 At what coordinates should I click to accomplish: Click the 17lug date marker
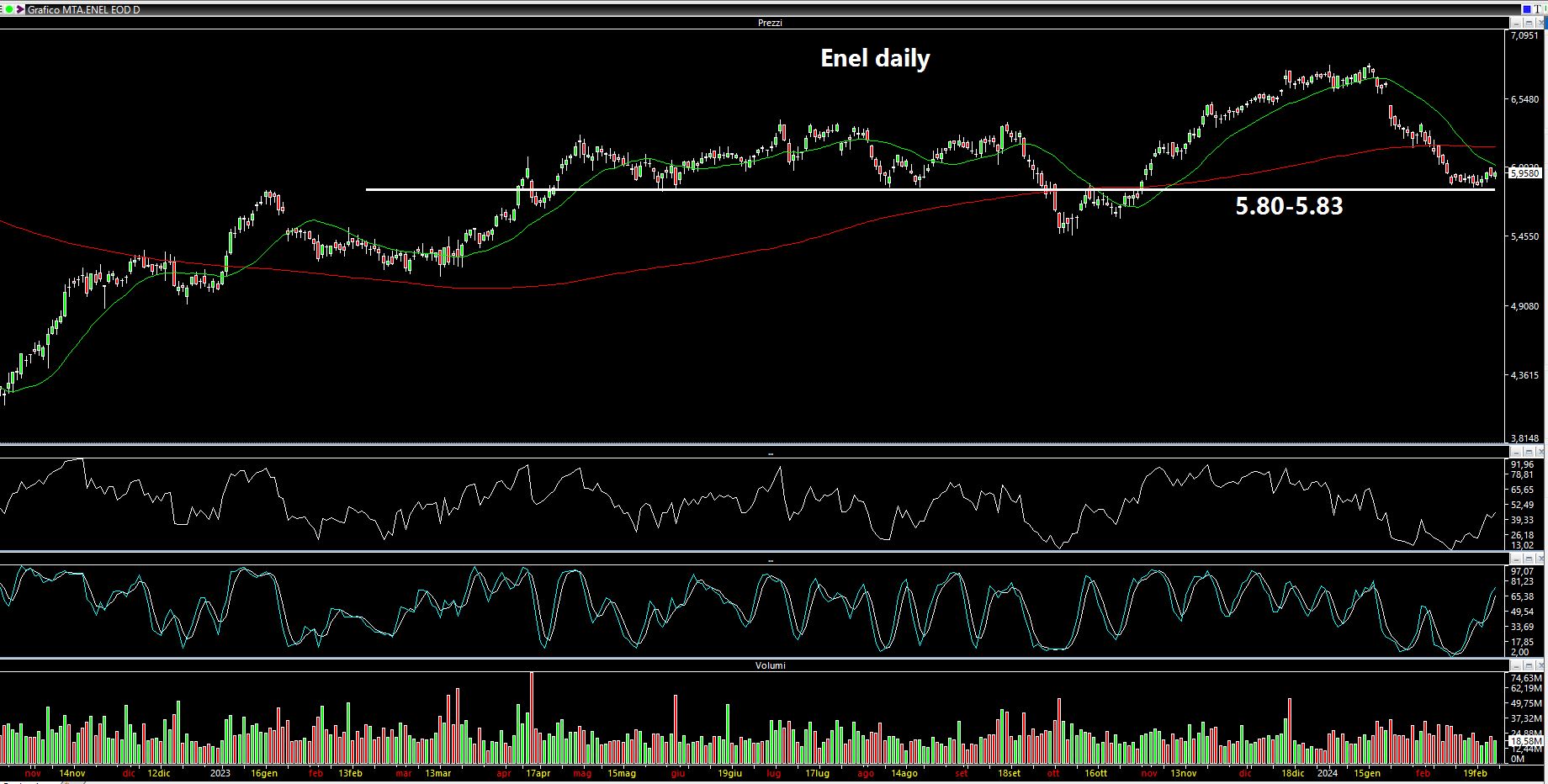click(x=817, y=773)
